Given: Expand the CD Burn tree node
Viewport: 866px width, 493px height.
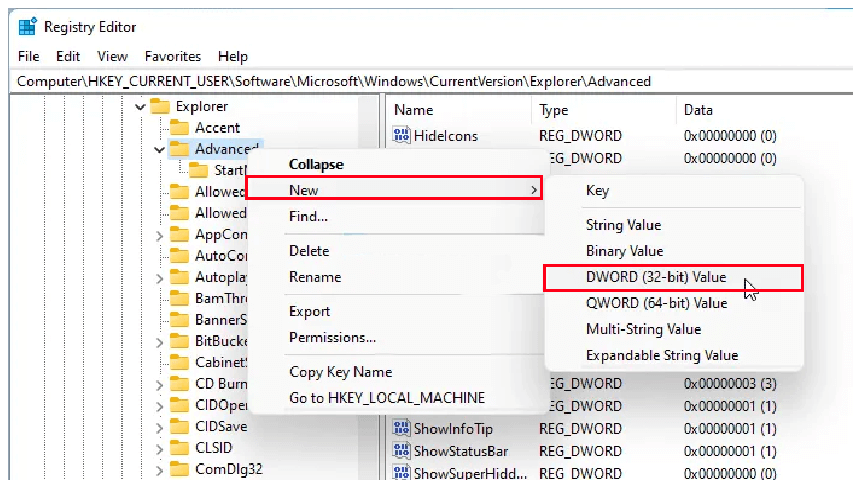Looking at the screenshot, I should (x=159, y=385).
